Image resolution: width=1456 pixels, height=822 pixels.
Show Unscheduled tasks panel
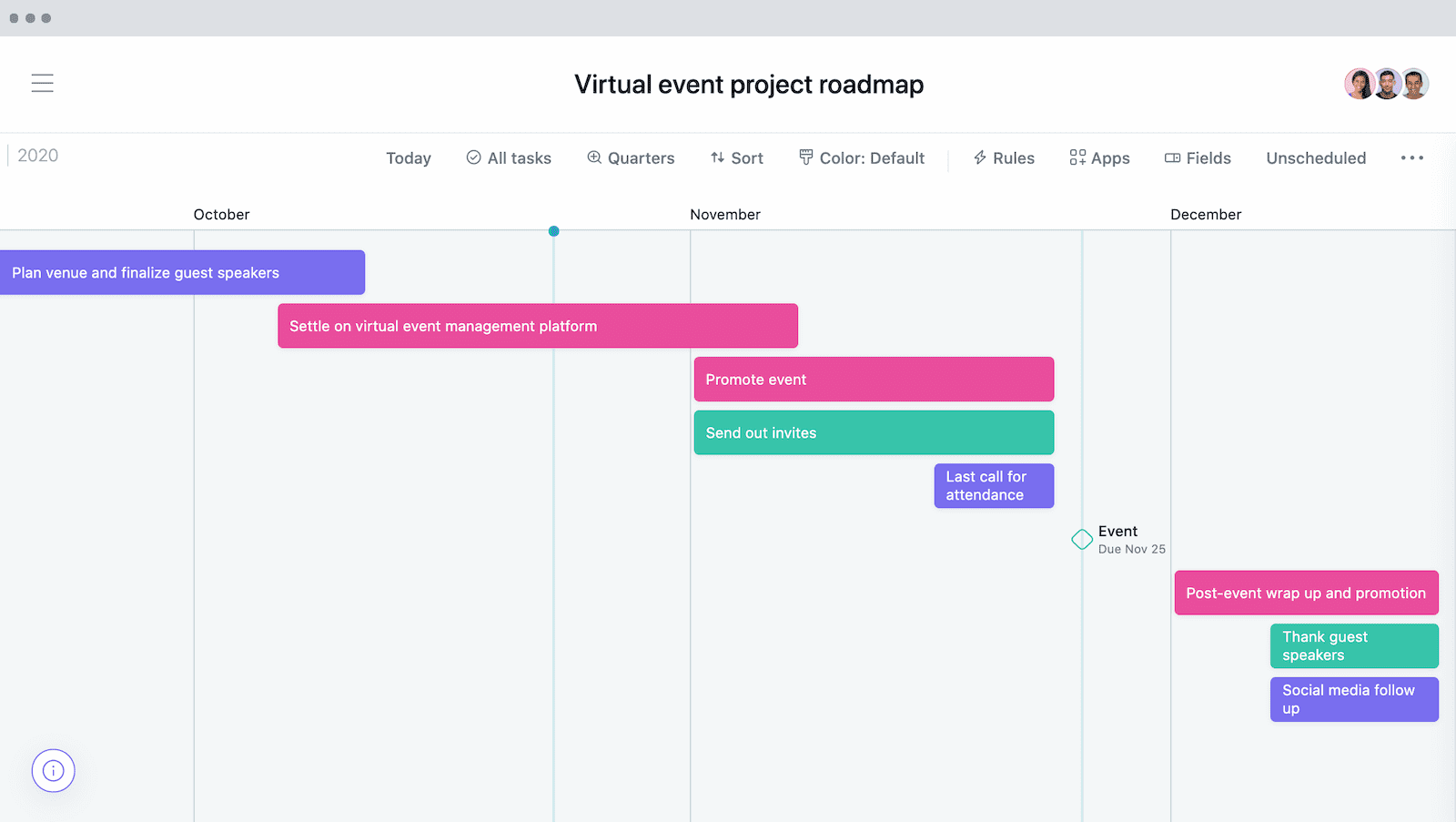(1316, 158)
